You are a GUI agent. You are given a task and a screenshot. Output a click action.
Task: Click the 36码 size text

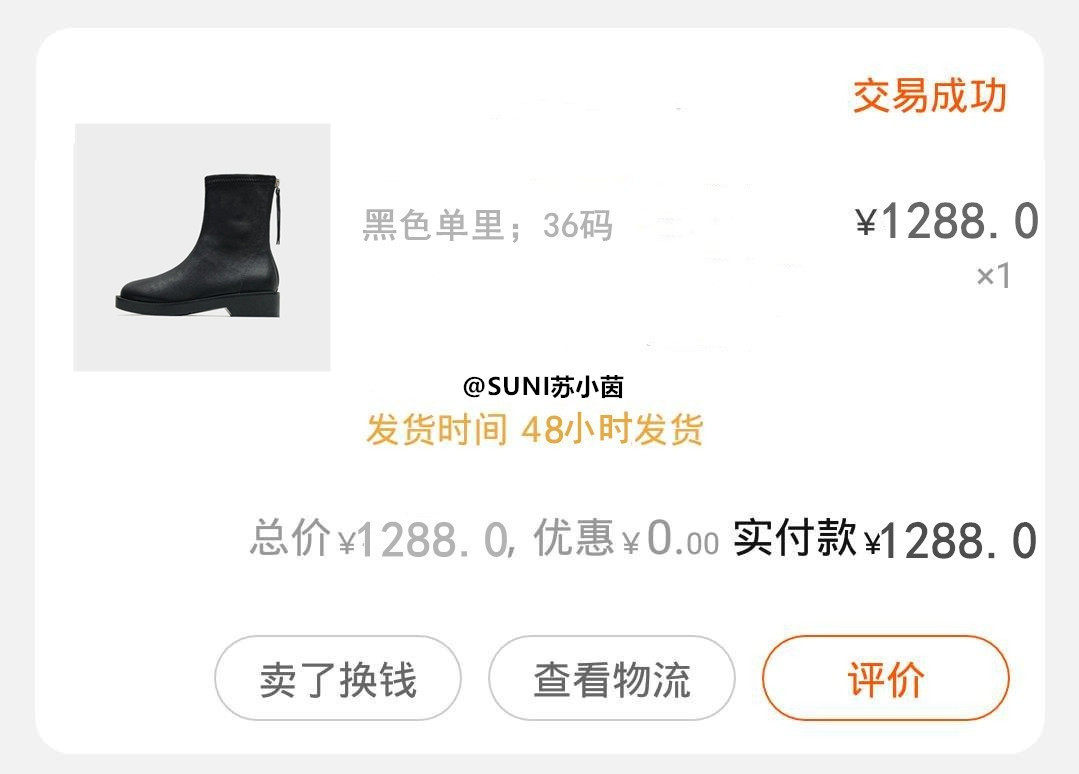click(577, 226)
